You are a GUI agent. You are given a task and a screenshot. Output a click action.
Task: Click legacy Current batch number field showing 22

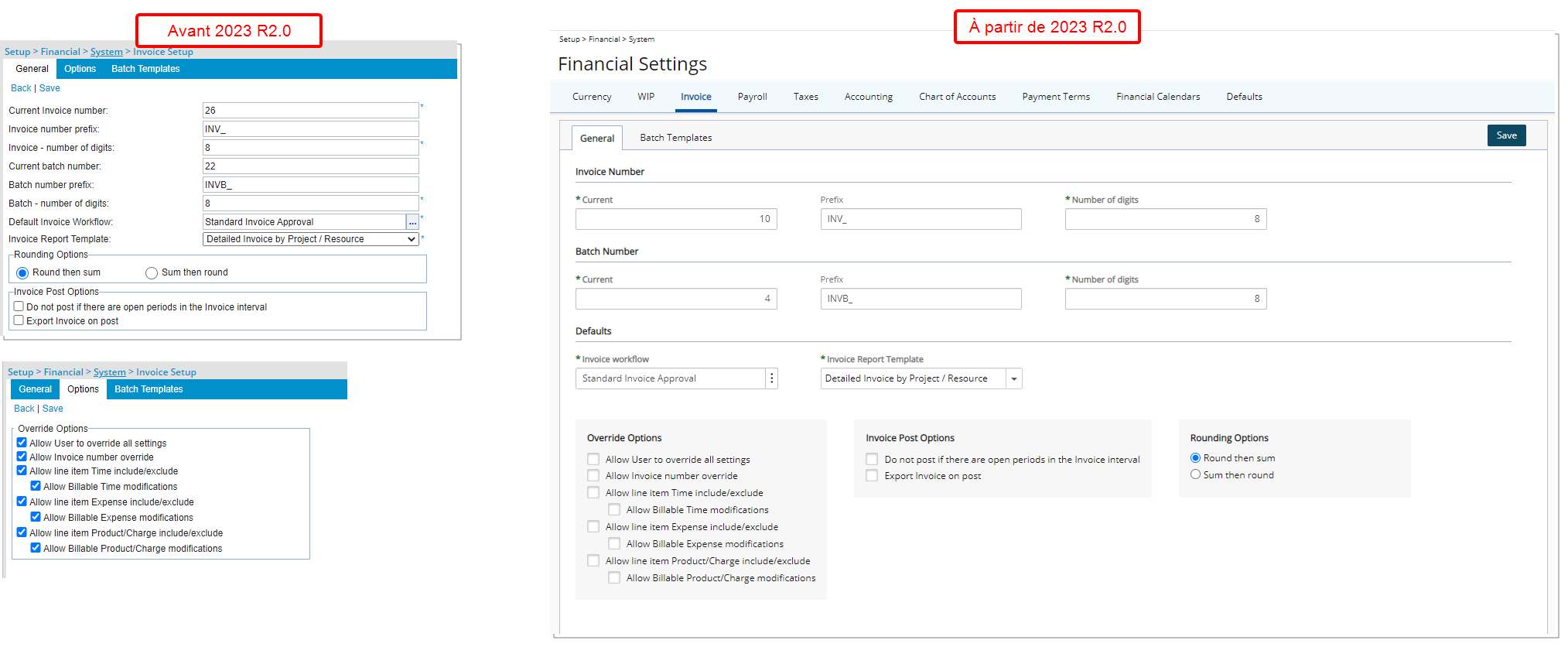pyautogui.click(x=311, y=166)
